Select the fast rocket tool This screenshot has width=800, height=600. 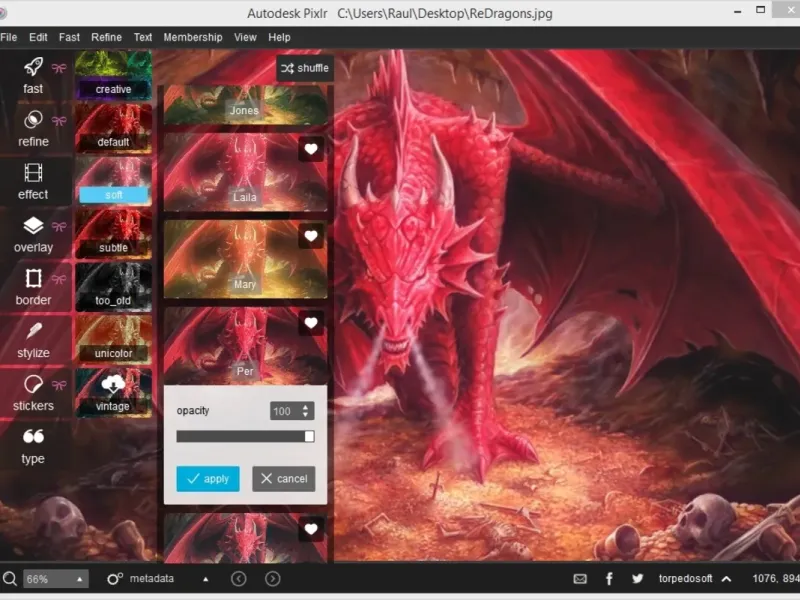33,76
